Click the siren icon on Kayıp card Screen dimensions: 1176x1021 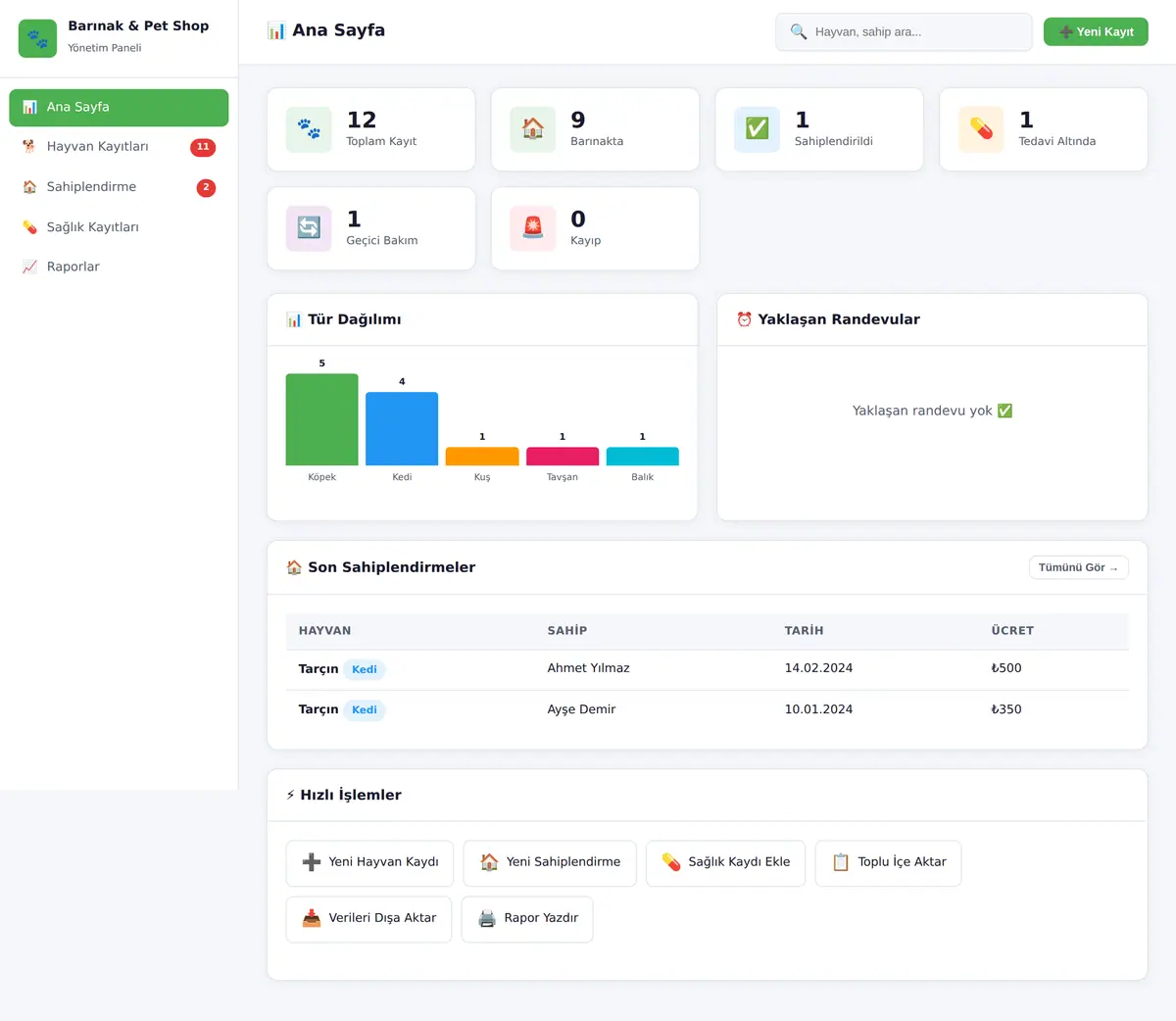coord(533,228)
